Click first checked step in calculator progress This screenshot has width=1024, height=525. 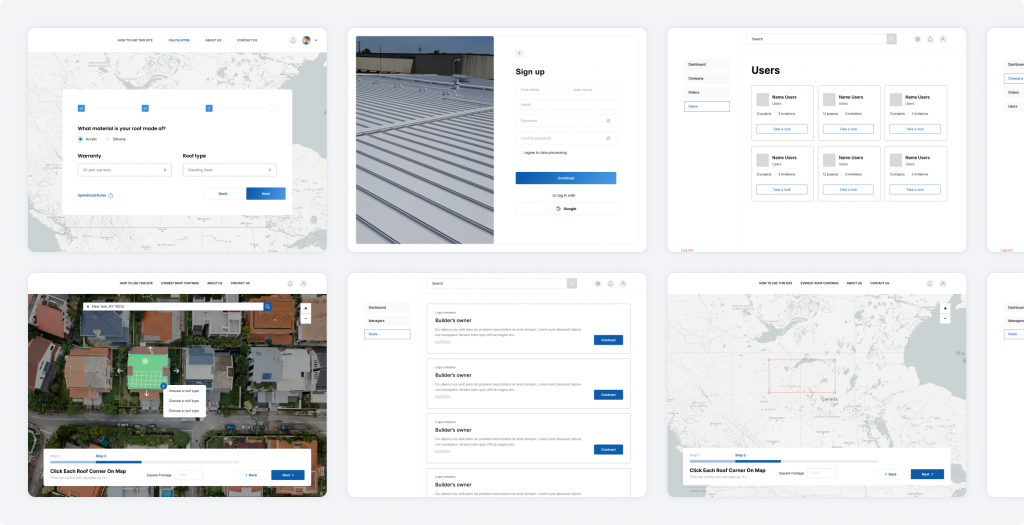(x=81, y=108)
